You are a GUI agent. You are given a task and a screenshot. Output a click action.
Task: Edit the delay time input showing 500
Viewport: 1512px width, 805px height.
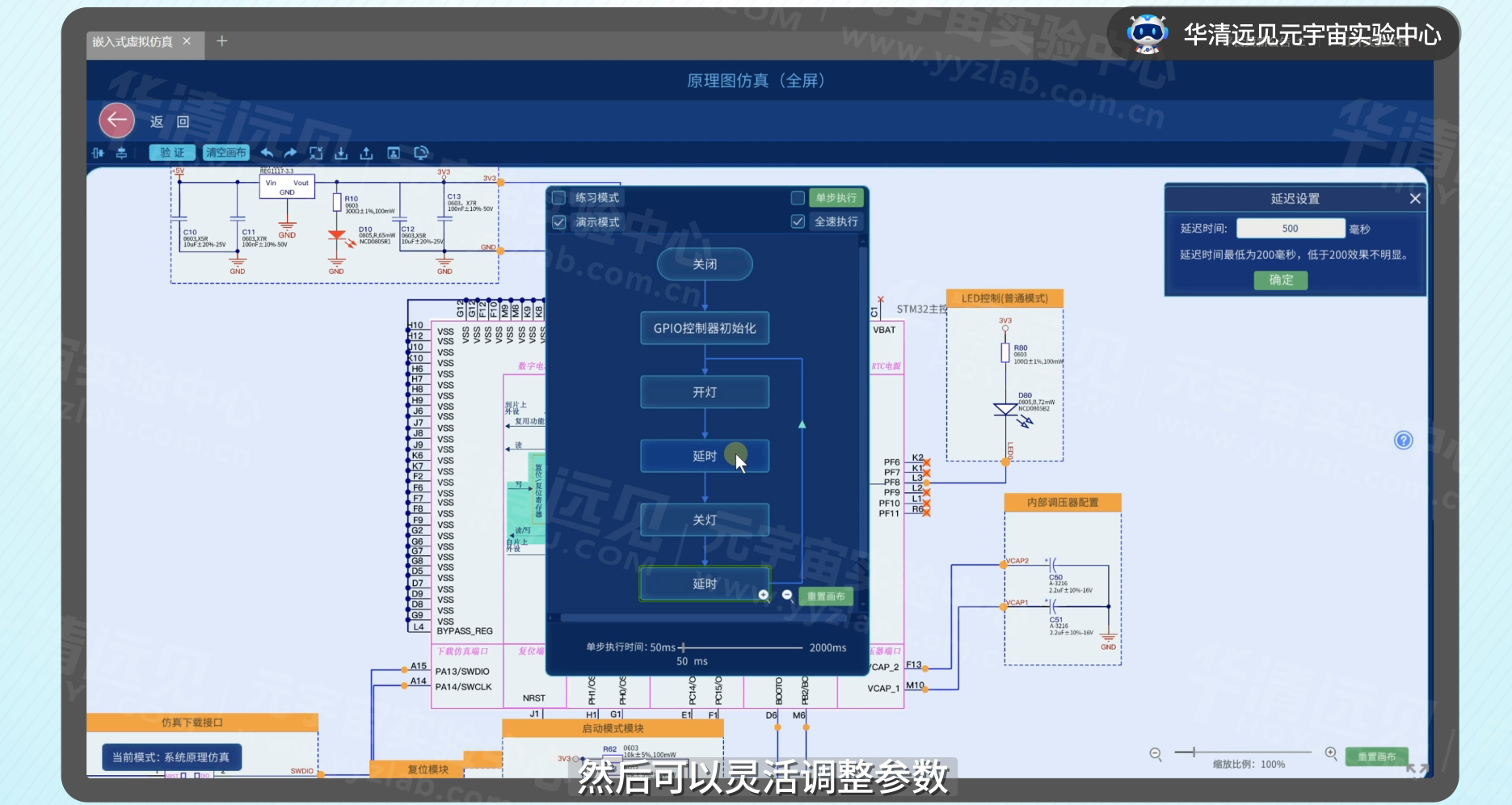1291,228
